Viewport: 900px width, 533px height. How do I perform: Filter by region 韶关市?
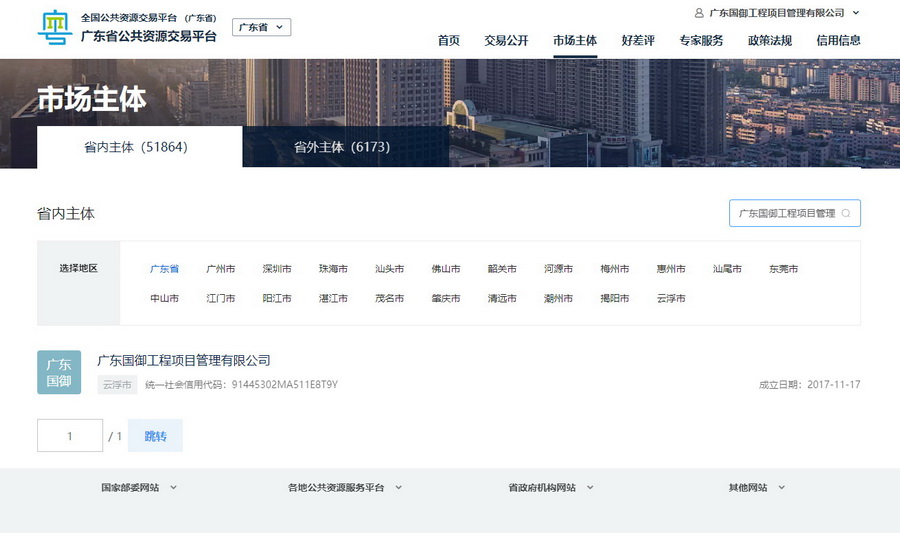click(502, 269)
